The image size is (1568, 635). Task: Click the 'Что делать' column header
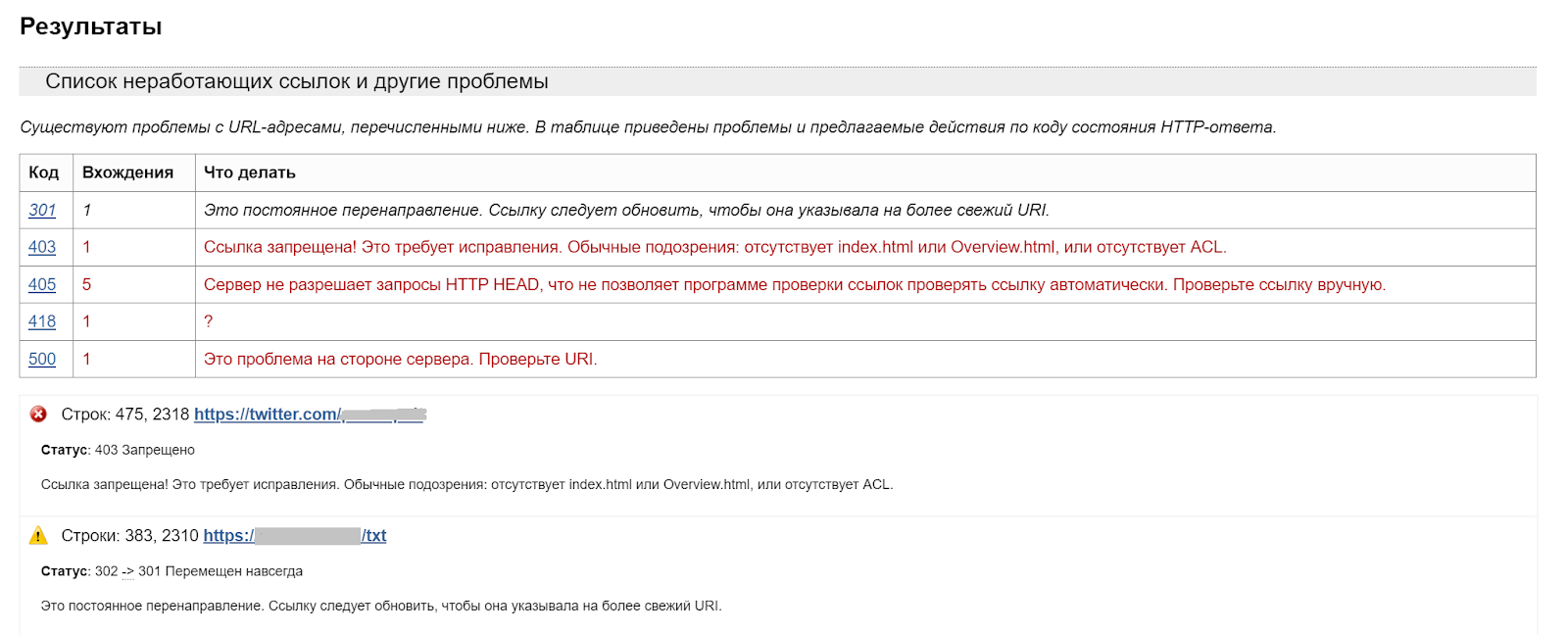tap(250, 172)
